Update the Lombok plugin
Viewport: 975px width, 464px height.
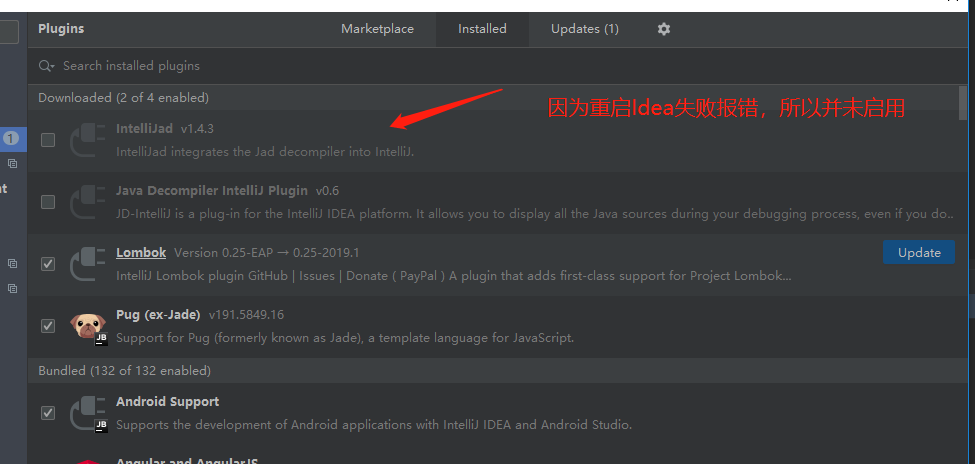(919, 253)
